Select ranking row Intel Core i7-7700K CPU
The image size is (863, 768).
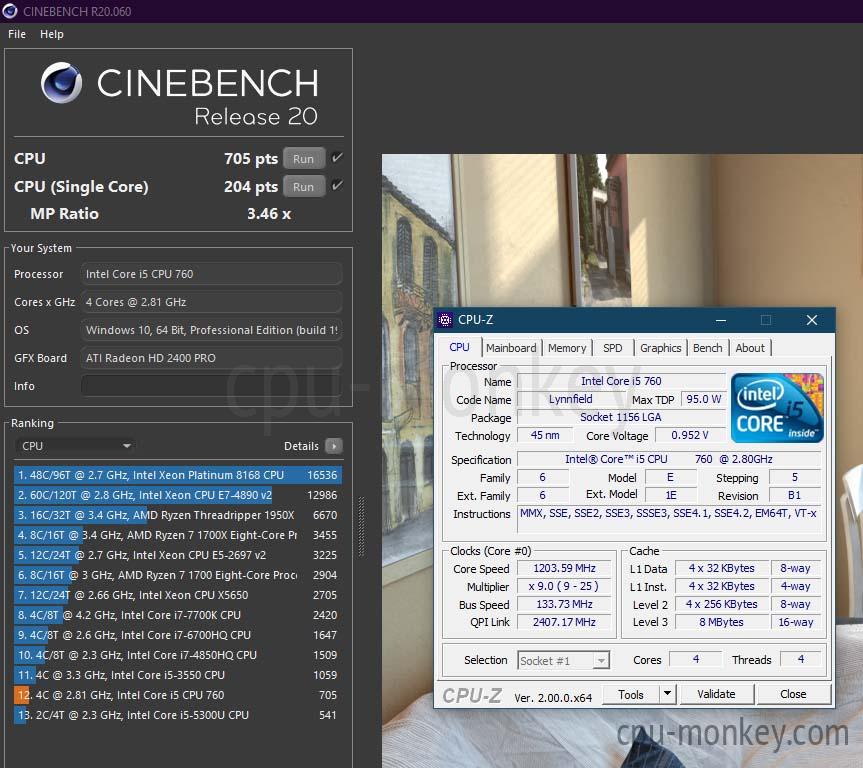[x=178, y=615]
